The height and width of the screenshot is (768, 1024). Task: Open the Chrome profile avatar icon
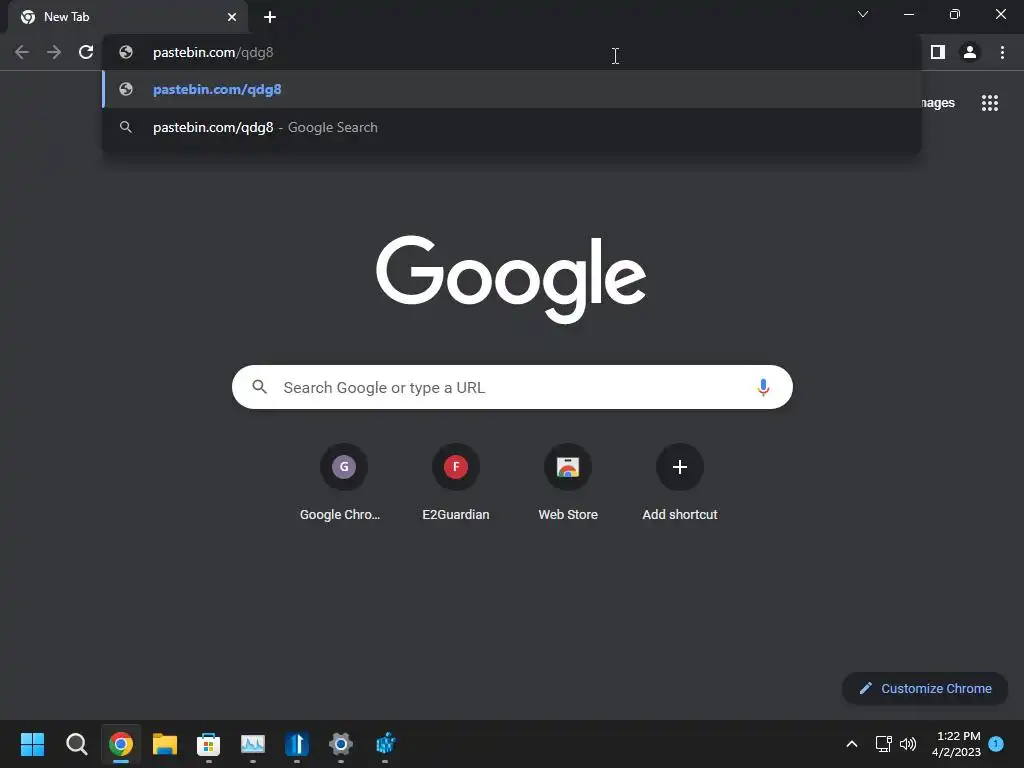click(x=970, y=52)
